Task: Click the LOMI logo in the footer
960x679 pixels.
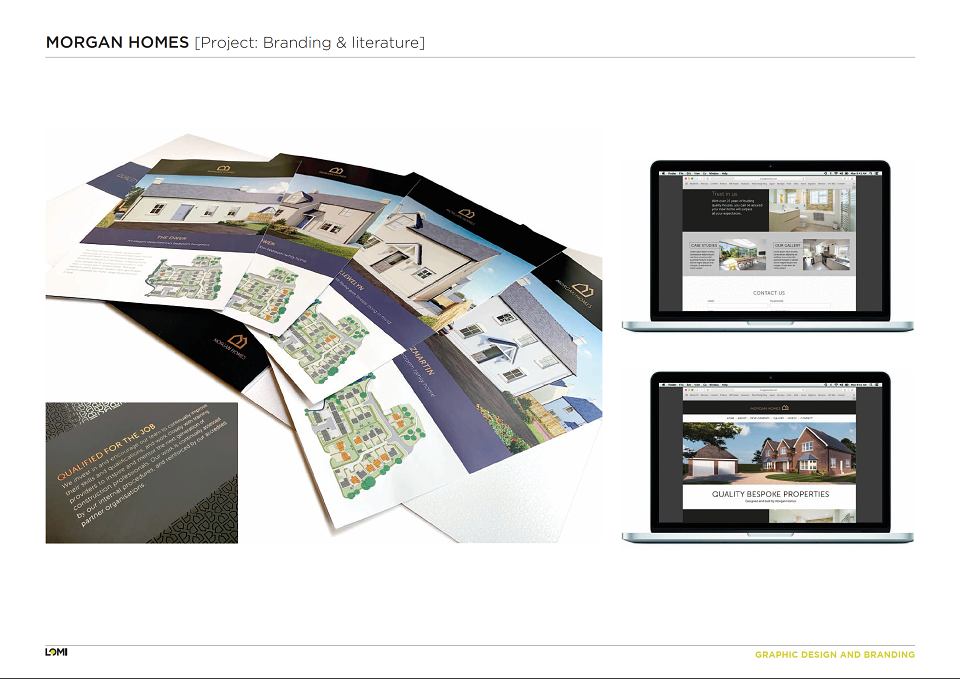Action: click(x=56, y=652)
